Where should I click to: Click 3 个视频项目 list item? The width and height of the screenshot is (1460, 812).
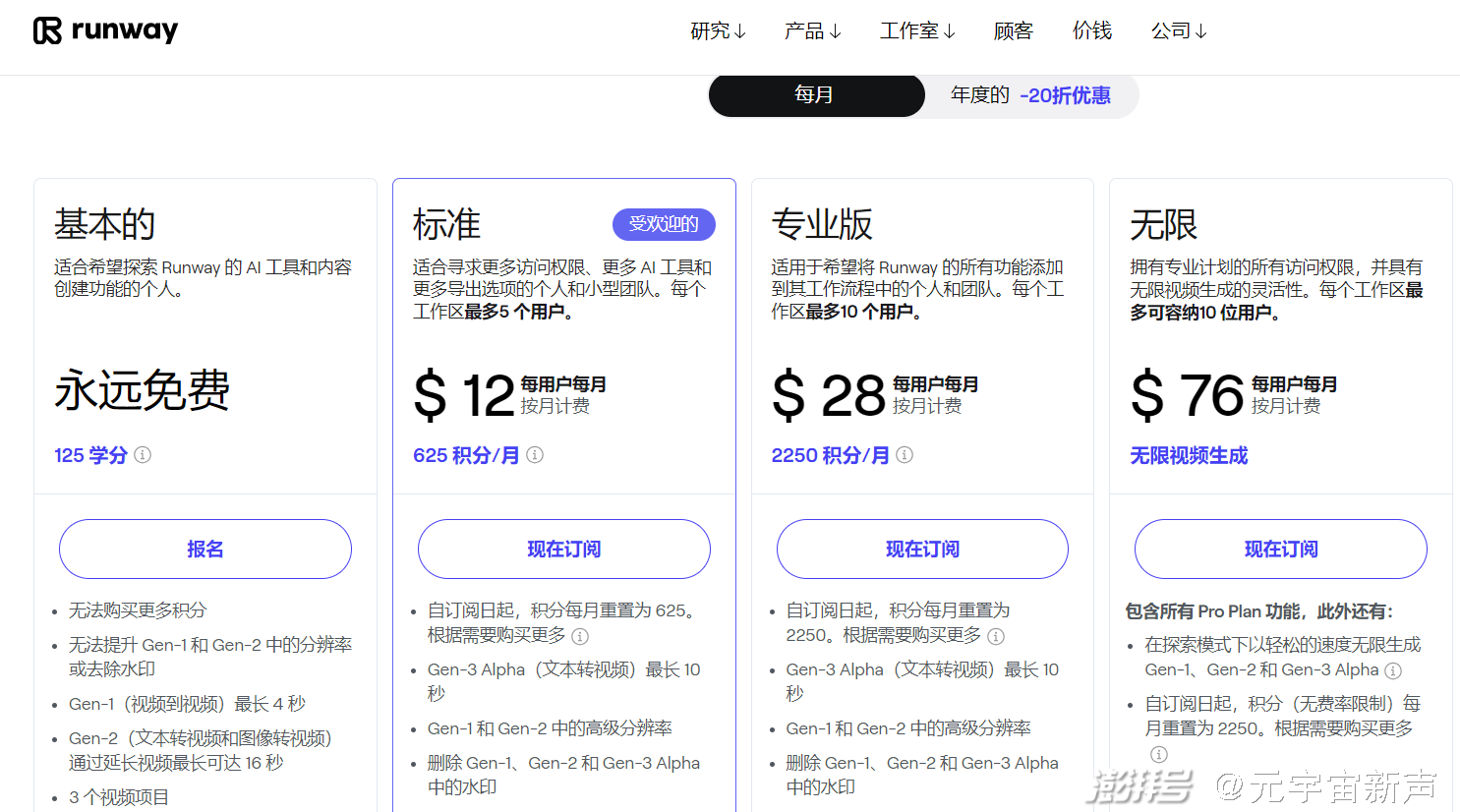tap(119, 797)
